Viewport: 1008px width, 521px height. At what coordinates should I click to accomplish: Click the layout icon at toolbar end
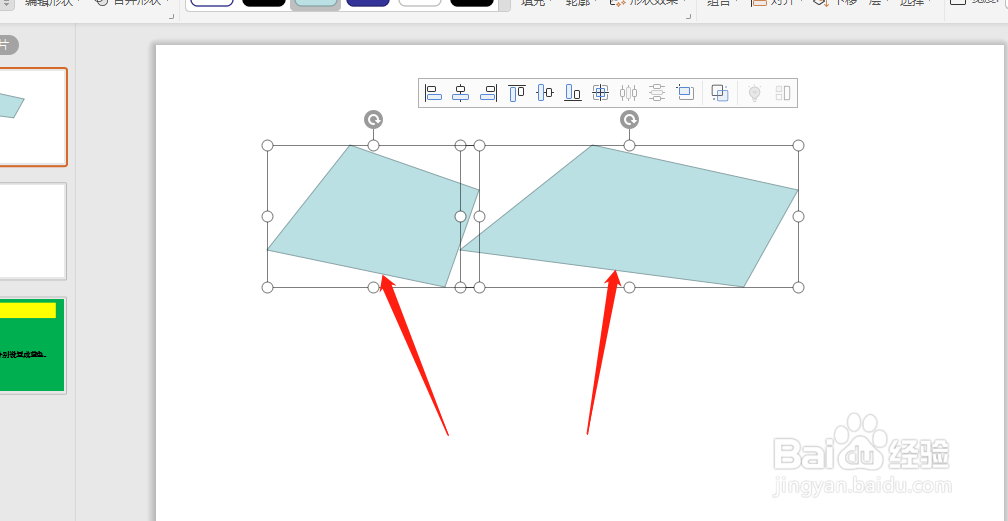783,93
